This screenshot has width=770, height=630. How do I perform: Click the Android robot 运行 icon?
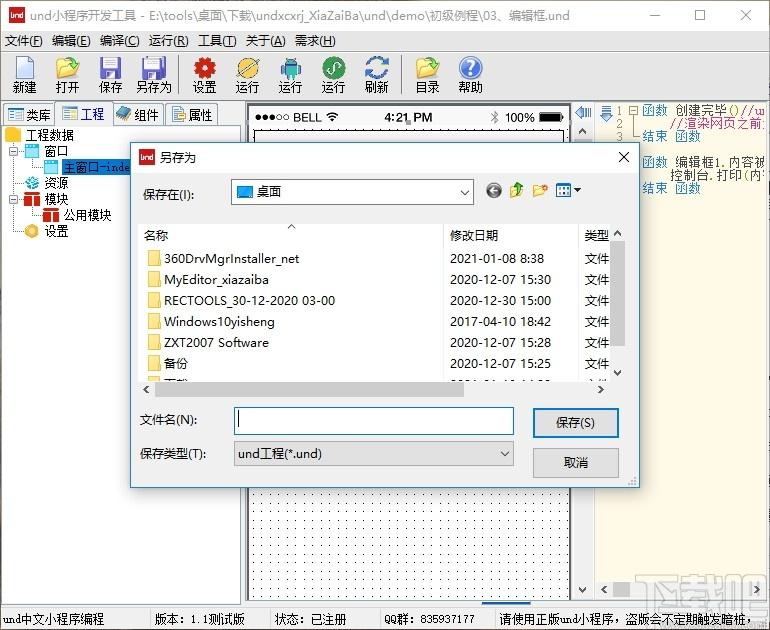point(290,74)
